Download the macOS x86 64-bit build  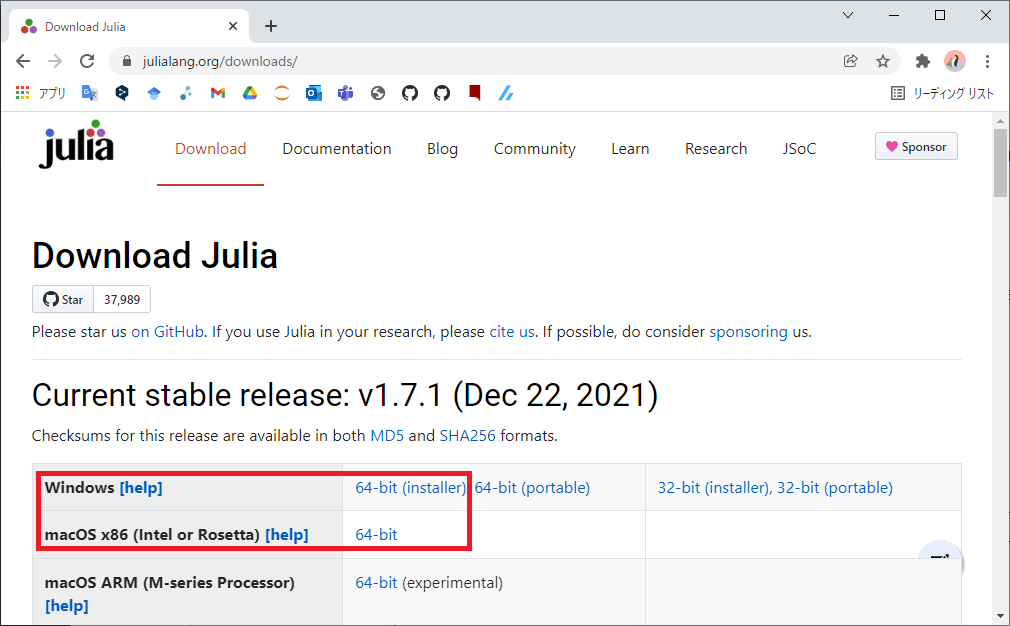376,535
